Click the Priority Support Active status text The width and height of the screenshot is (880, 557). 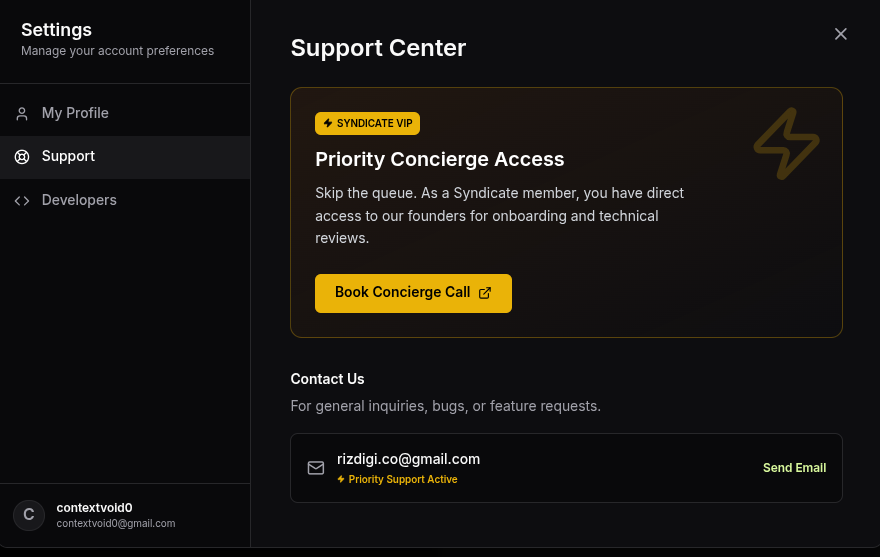pos(403,480)
